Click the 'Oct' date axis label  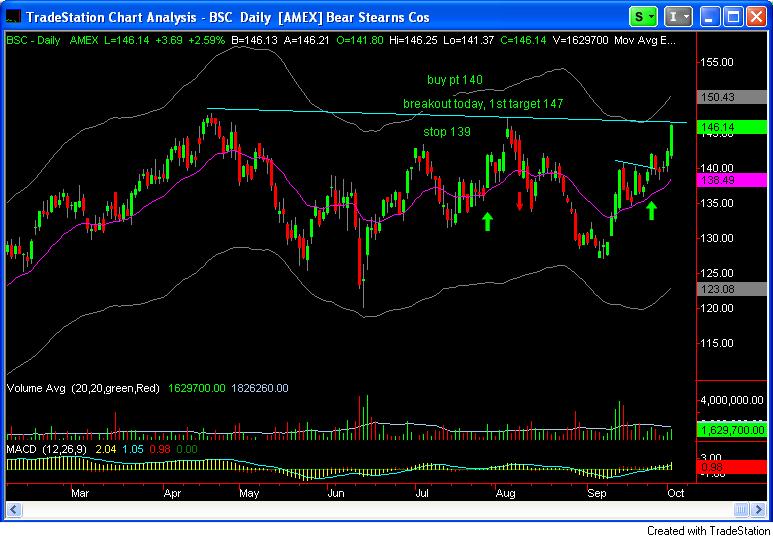(675, 493)
